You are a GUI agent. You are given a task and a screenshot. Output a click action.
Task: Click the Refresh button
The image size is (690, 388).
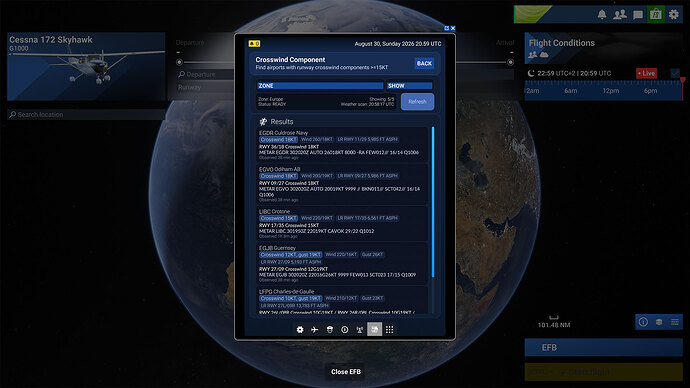[417, 102]
